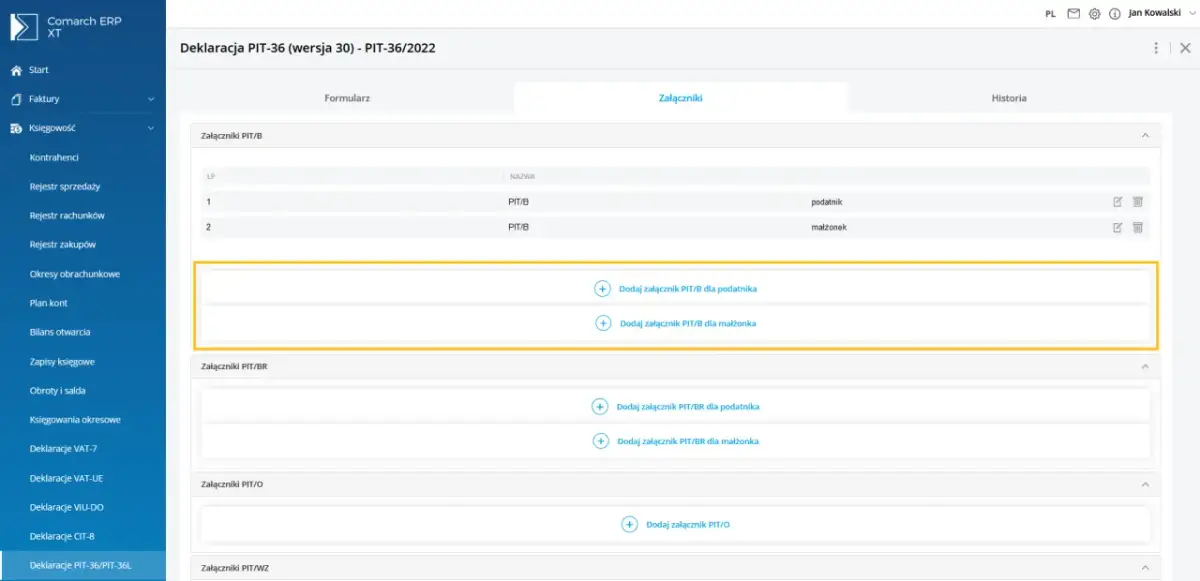Click Dodaj załącznik PIT/BR dla podatnika
Image resolution: width=1200 pixels, height=581 pixels.
point(688,407)
